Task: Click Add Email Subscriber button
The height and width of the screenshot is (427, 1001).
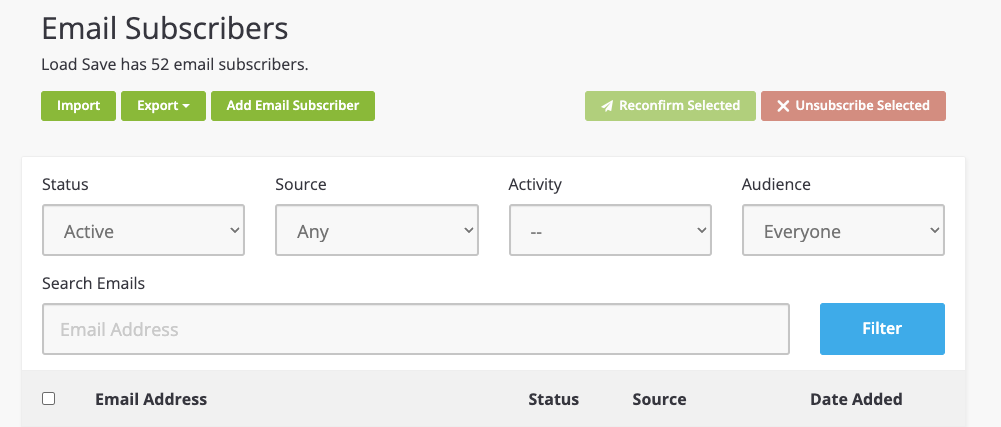Action: [292, 106]
